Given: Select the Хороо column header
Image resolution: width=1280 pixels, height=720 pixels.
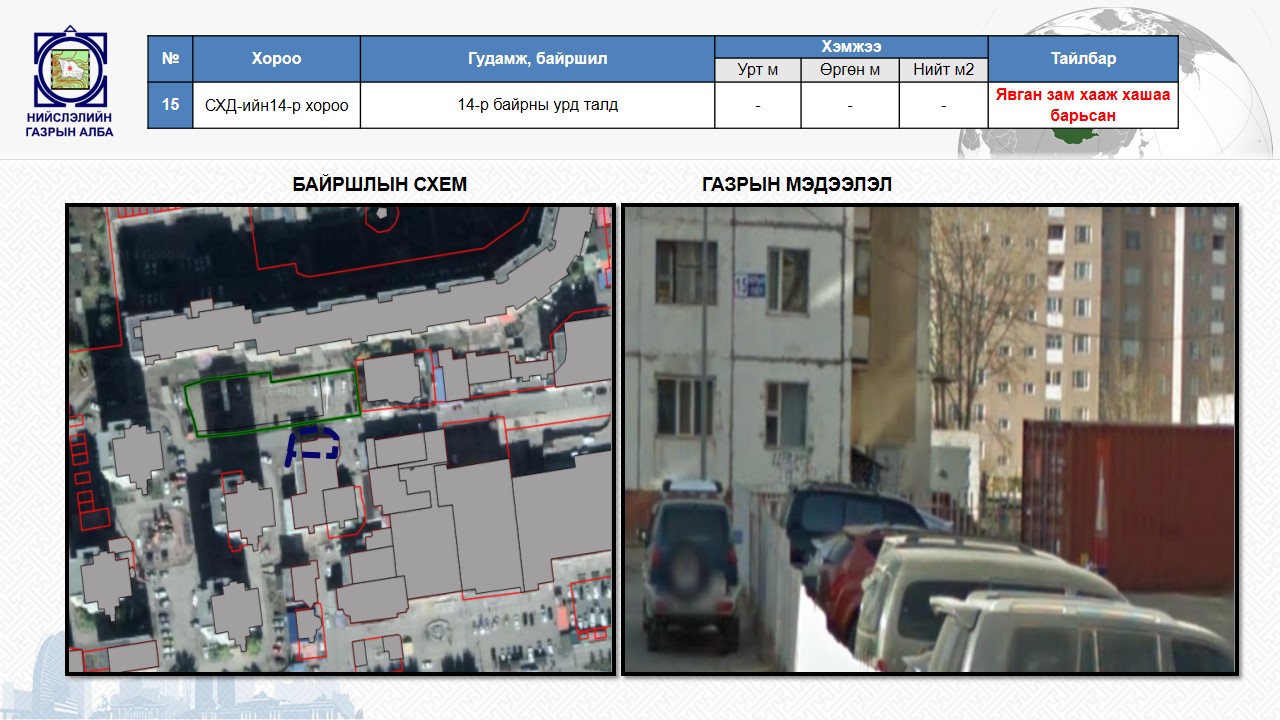Looking at the screenshot, I should [x=276, y=59].
